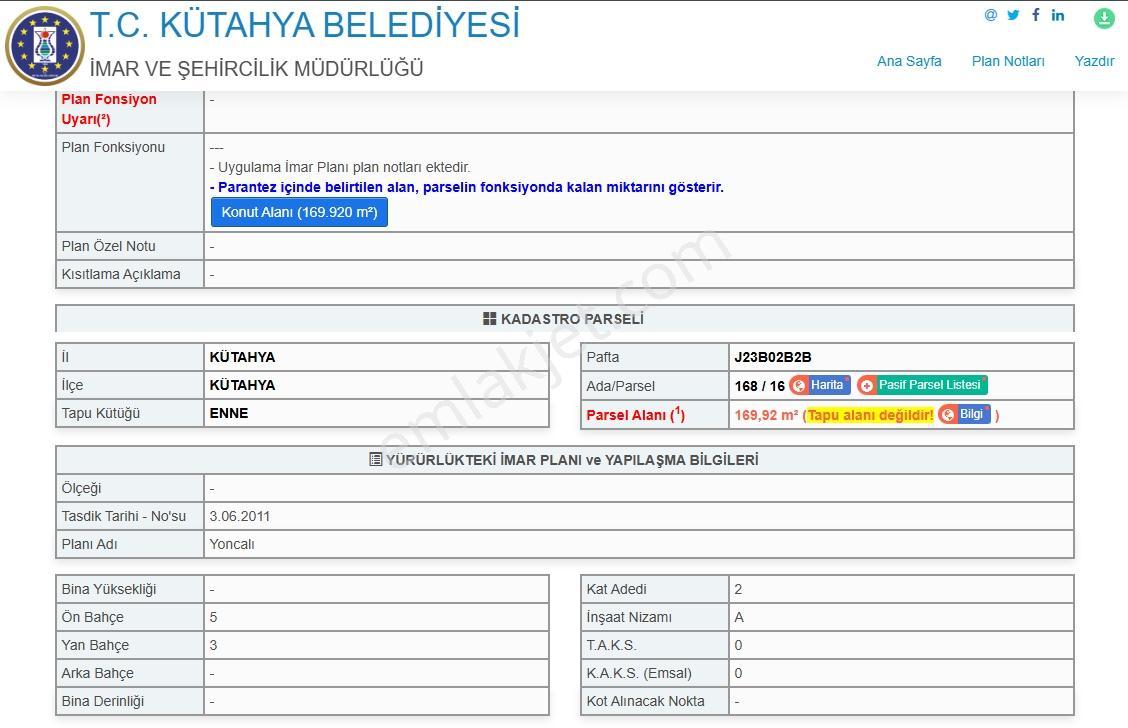This screenshot has height=728, width=1128.
Task: Select Yazdır to print the page
Action: click(x=1094, y=61)
